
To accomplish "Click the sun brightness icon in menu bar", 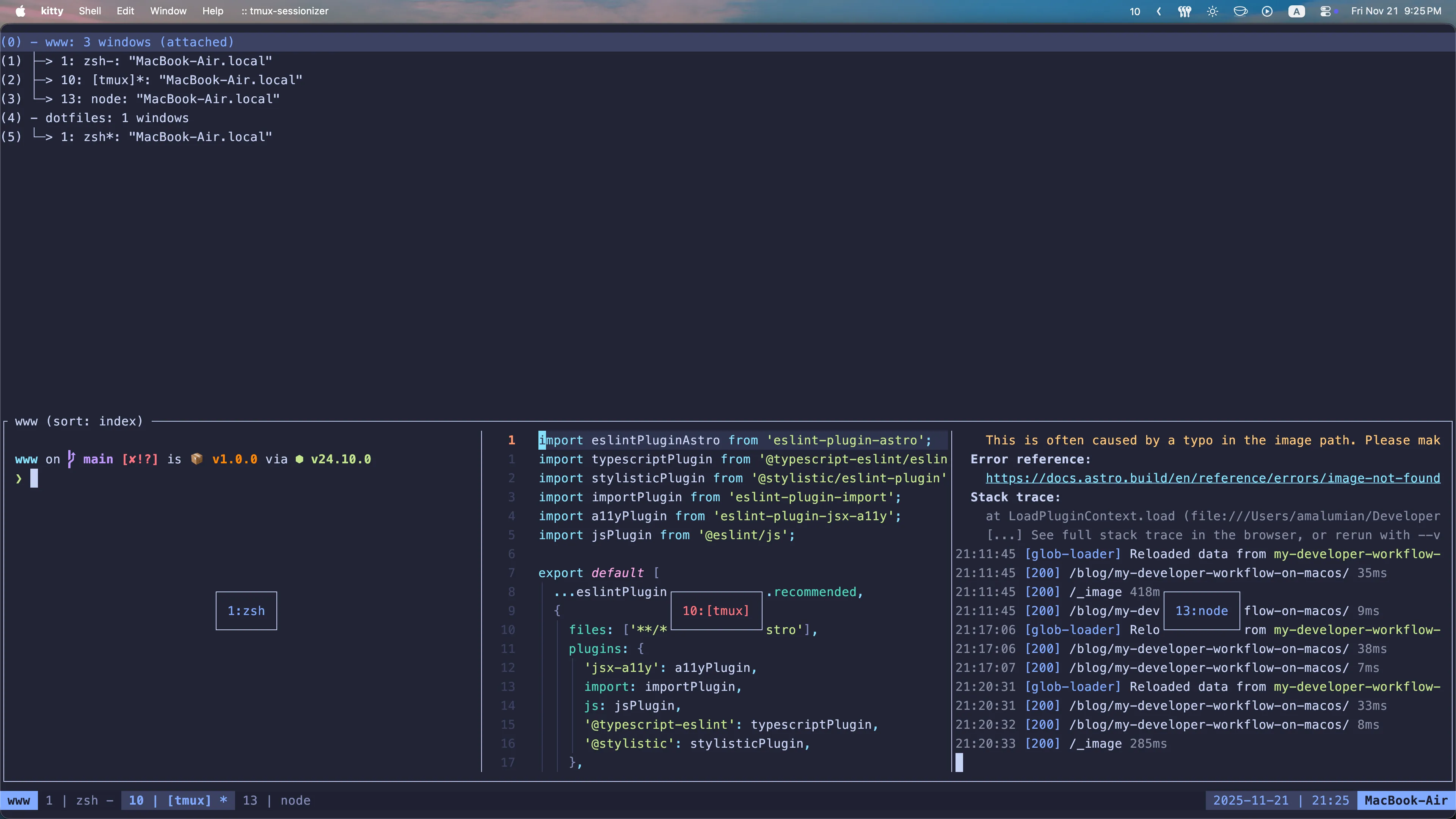I will (1213, 11).
